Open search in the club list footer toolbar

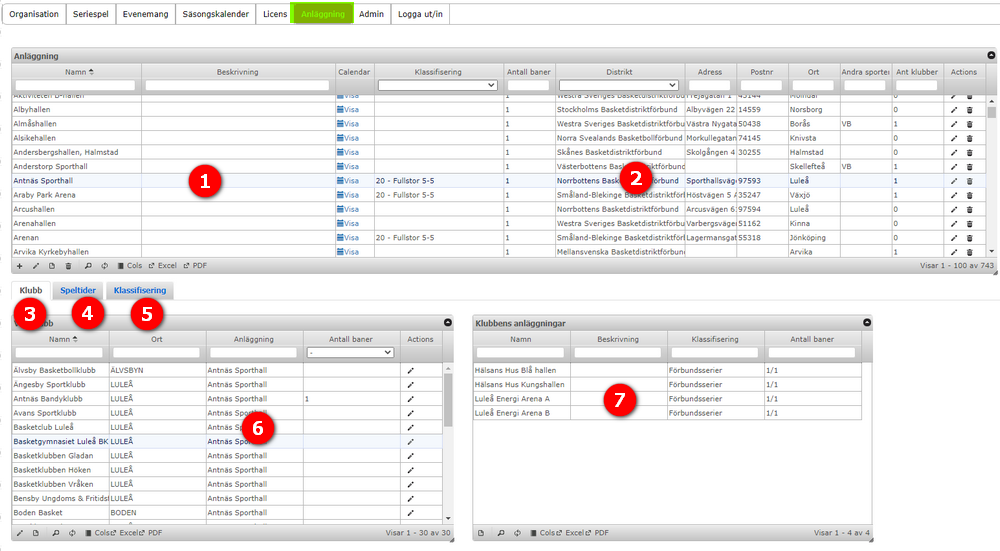(x=55, y=533)
